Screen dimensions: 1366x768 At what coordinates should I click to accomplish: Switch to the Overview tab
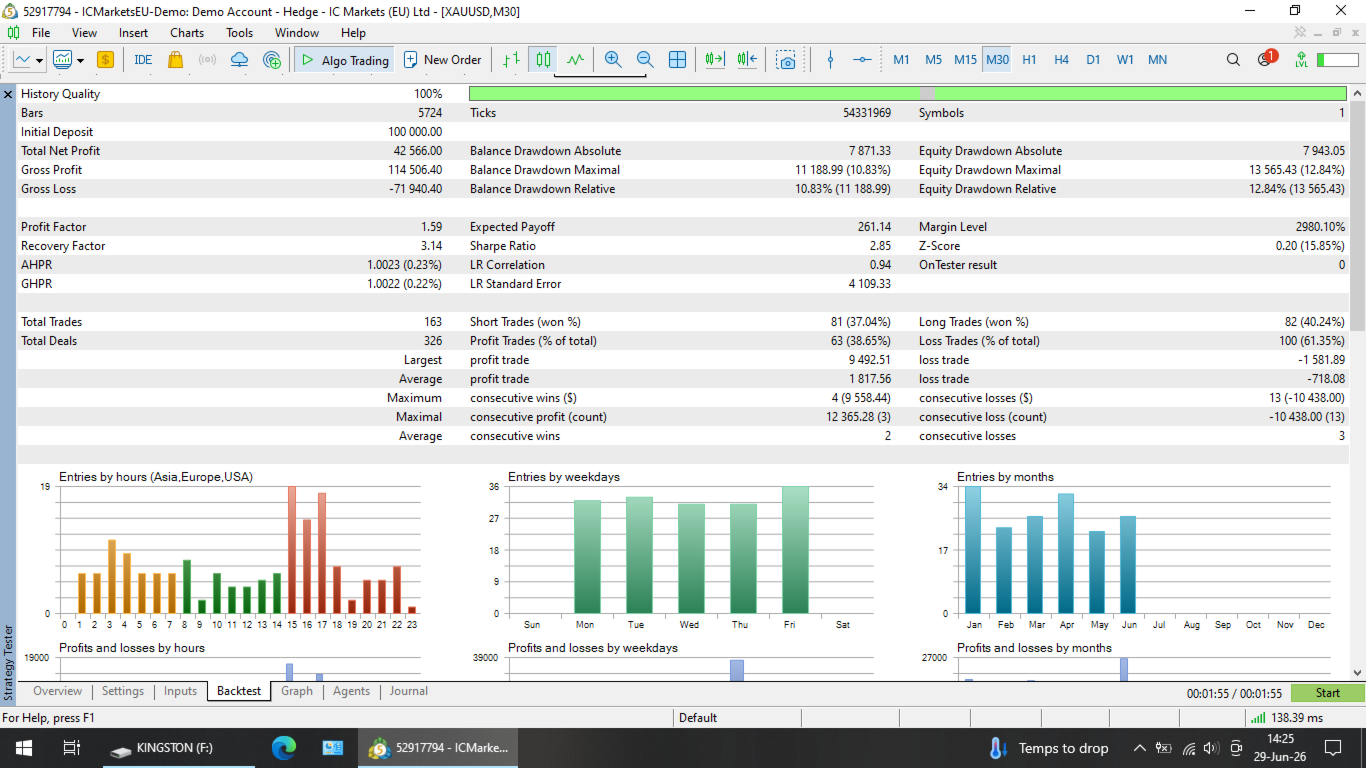tap(57, 691)
